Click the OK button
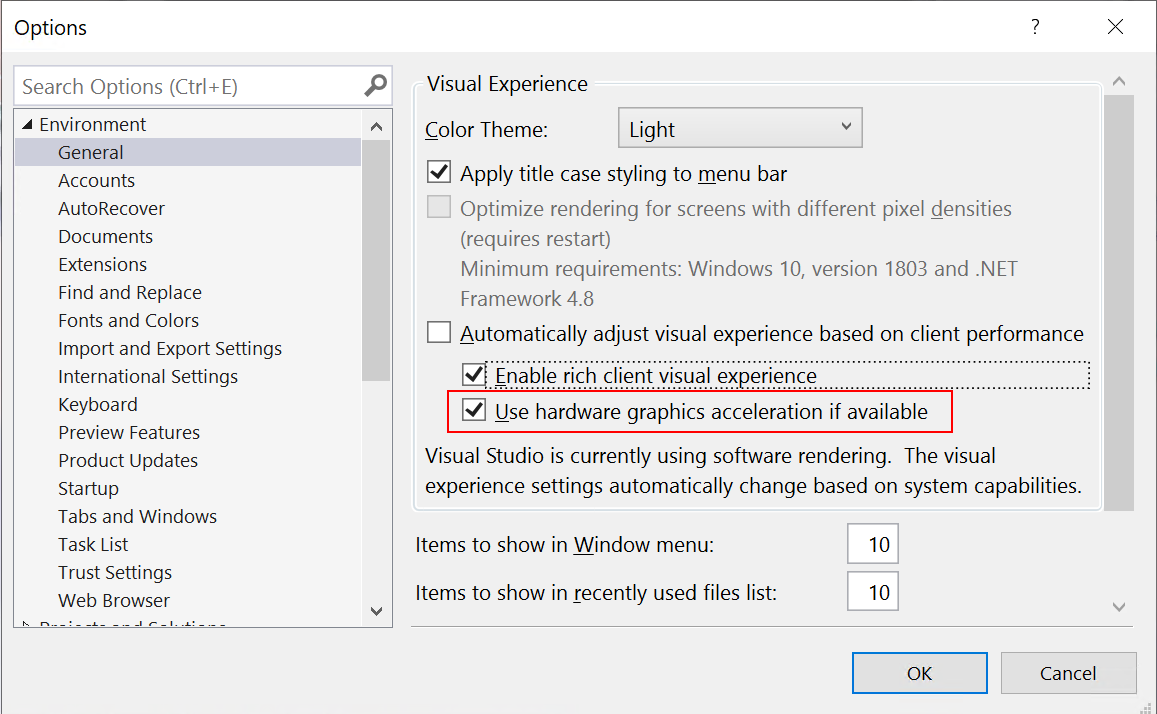Screen dimensions: 1157x714 coord(919,673)
